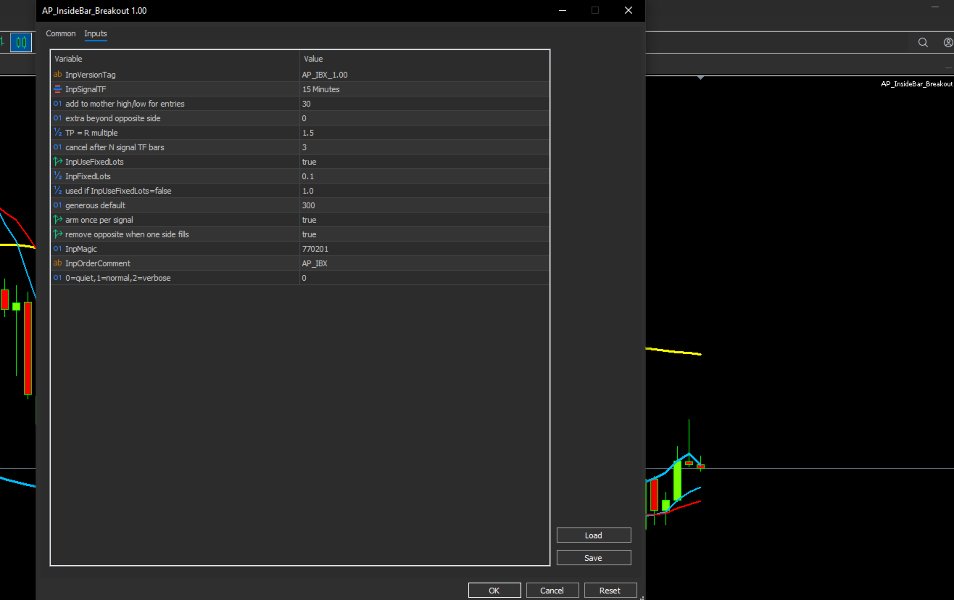Select the InpMagic variable name
The image size is (954, 600).
point(81,248)
